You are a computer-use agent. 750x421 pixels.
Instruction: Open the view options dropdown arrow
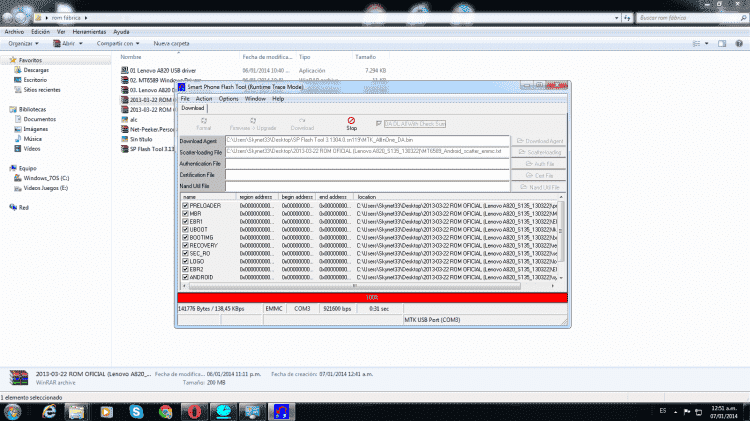(x=706, y=44)
